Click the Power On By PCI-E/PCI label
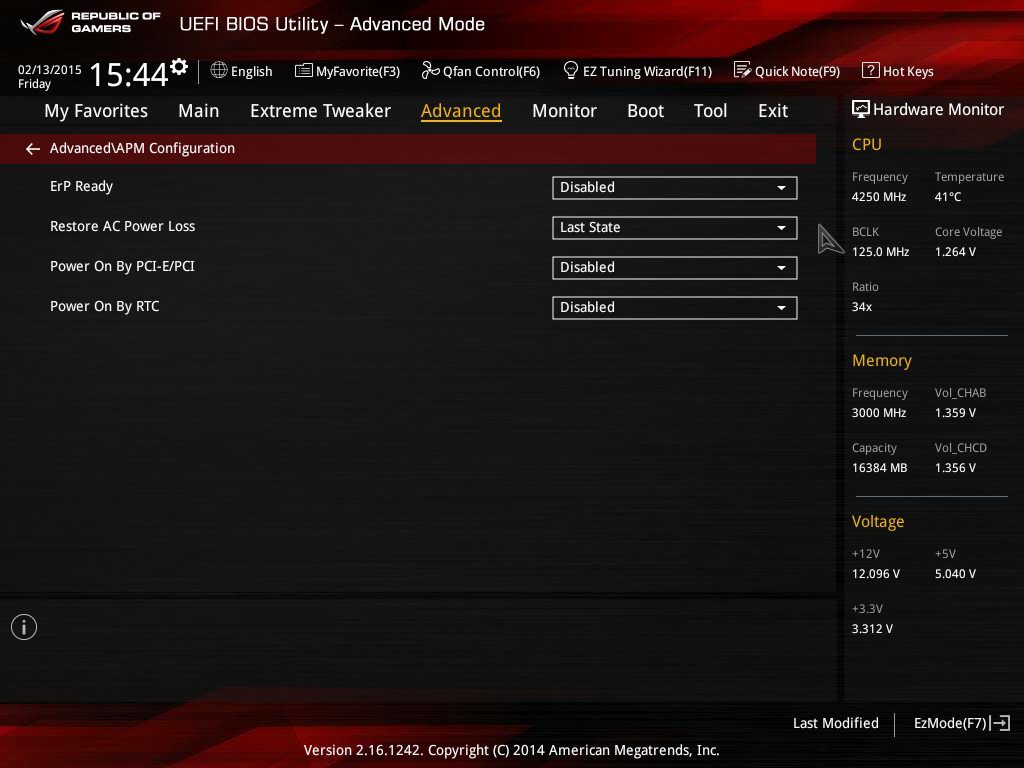The height and width of the screenshot is (768, 1024). pos(122,266)
